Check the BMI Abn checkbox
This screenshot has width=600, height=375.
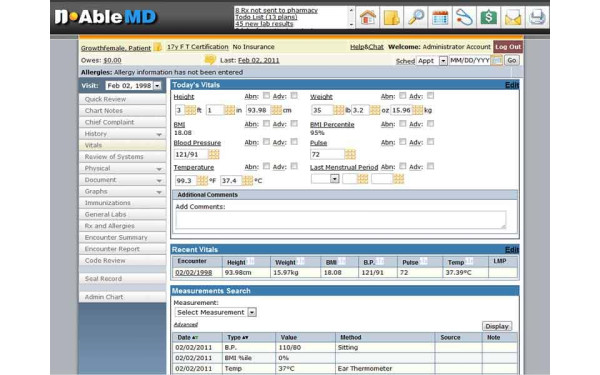(x=266, y=123)
